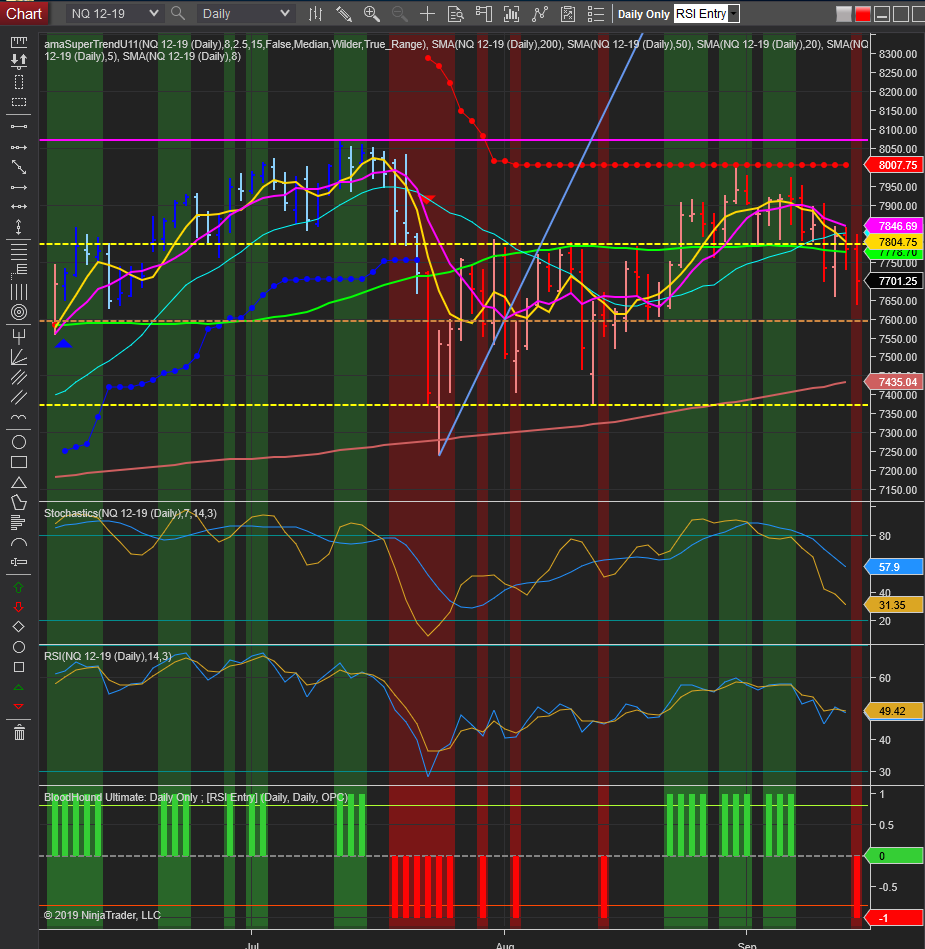
Task: Open the bar style toolbar button
Action: (315, 13)
